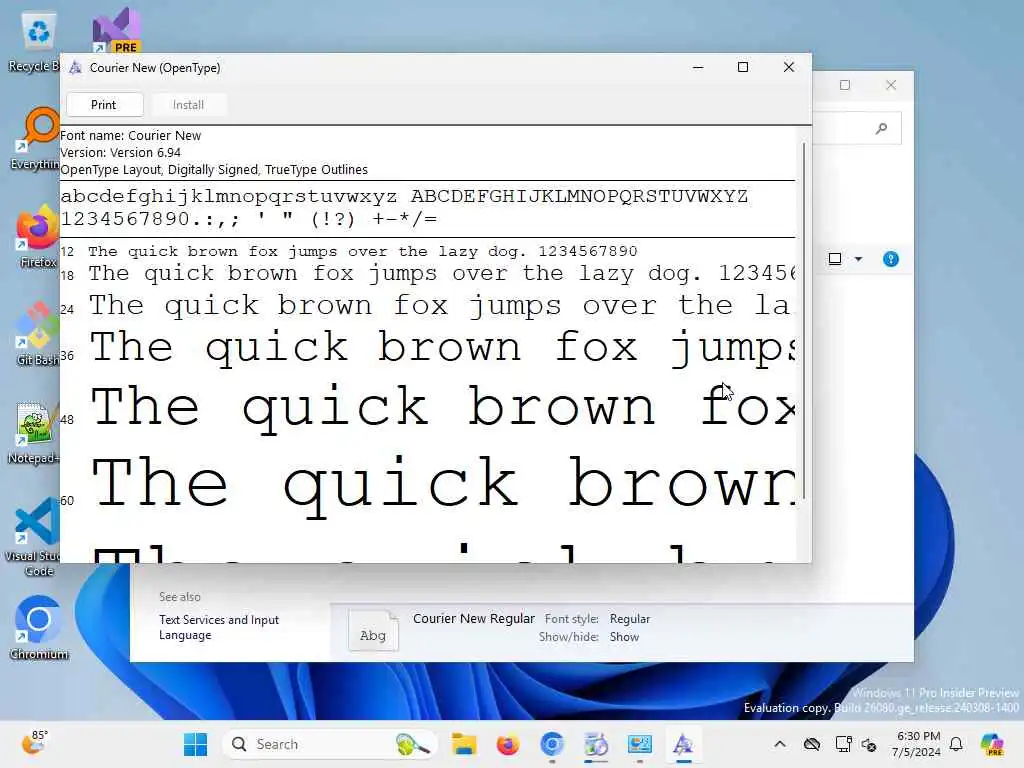Image resolution: width=1024 pixels, height=768 pixels.
Task: Open the blue Help icon in Fonts window
Action: 891,259
